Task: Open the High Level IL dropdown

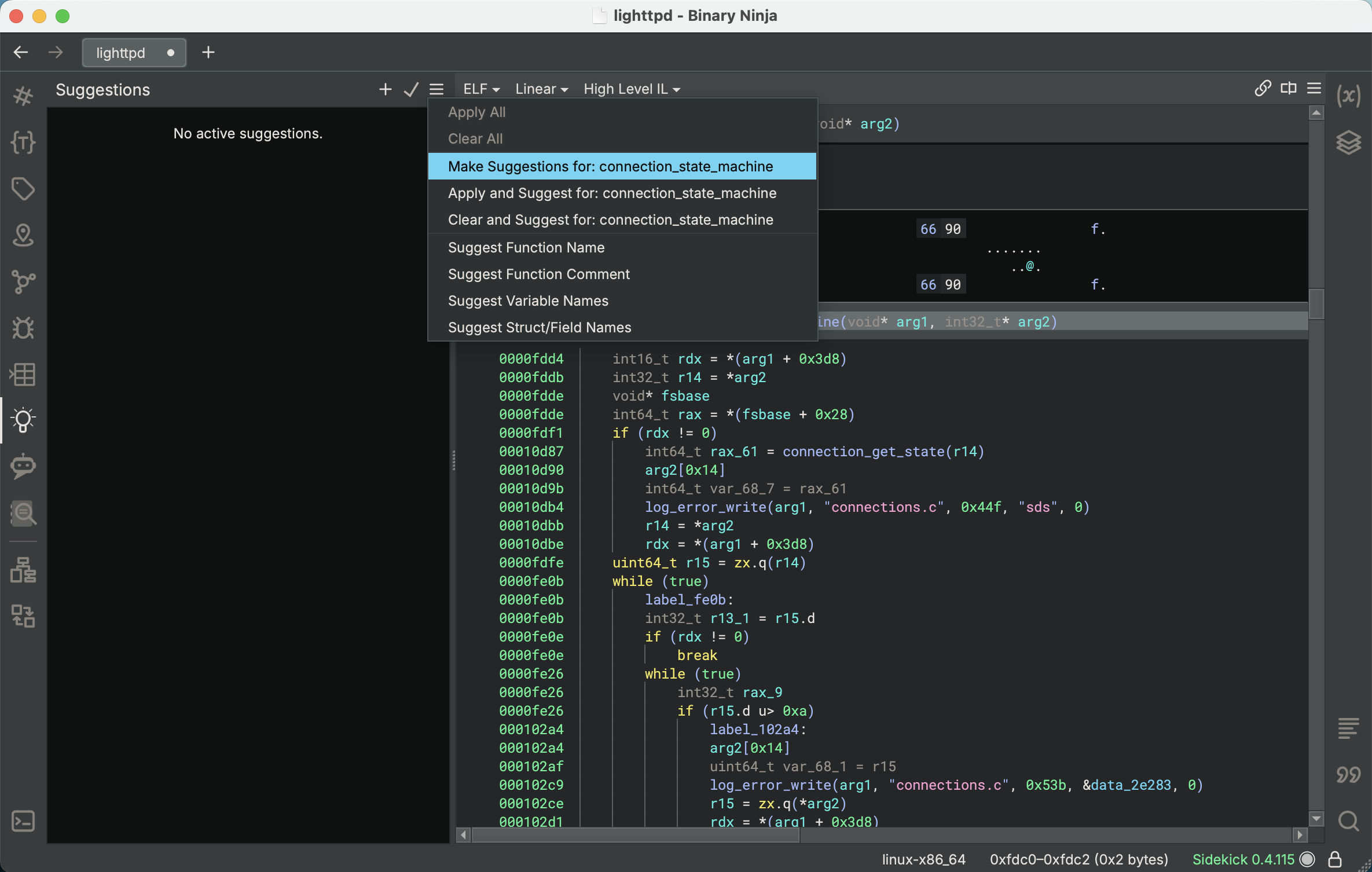Action: pos(632,89)
